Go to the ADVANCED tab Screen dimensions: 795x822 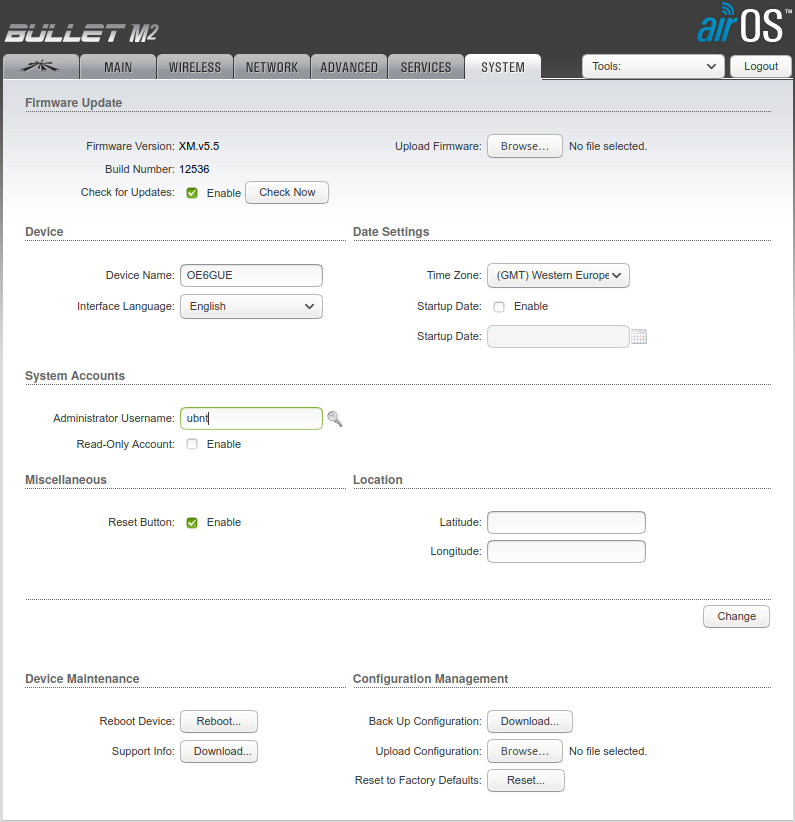pyautogui.click(x=349, y=67)
